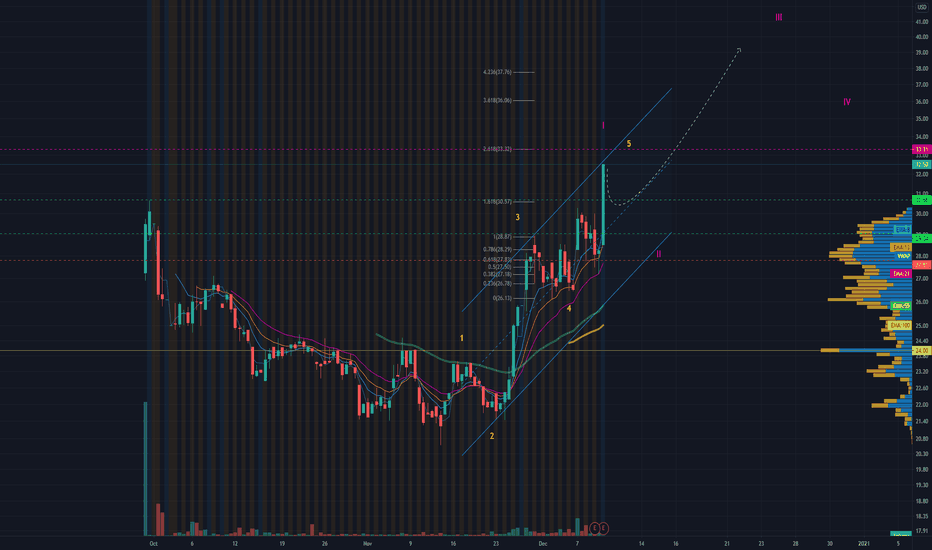Select the yellow wave 1 label
Screen dimensions: 932x550
pyautogui.click(x=461, y=338)
